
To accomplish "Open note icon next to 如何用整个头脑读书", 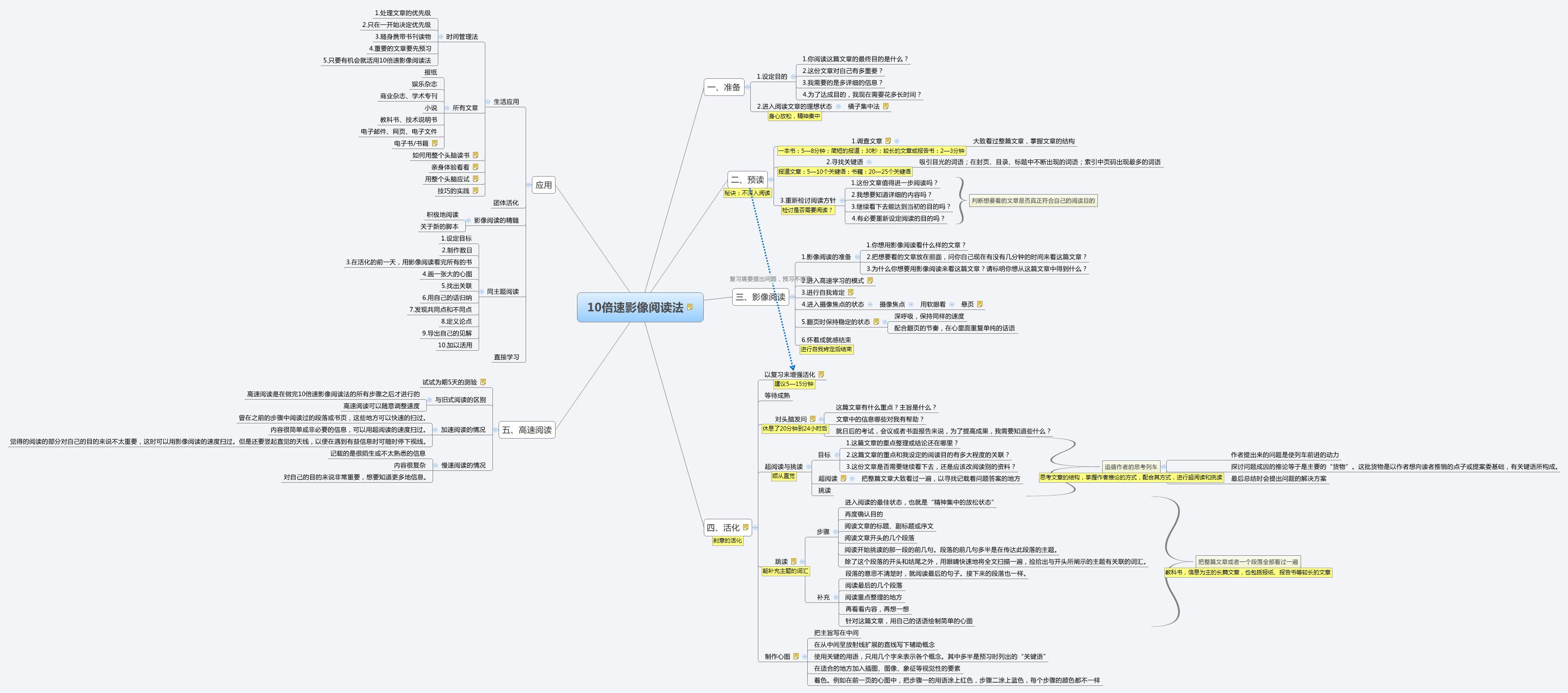I will (475, 155).
